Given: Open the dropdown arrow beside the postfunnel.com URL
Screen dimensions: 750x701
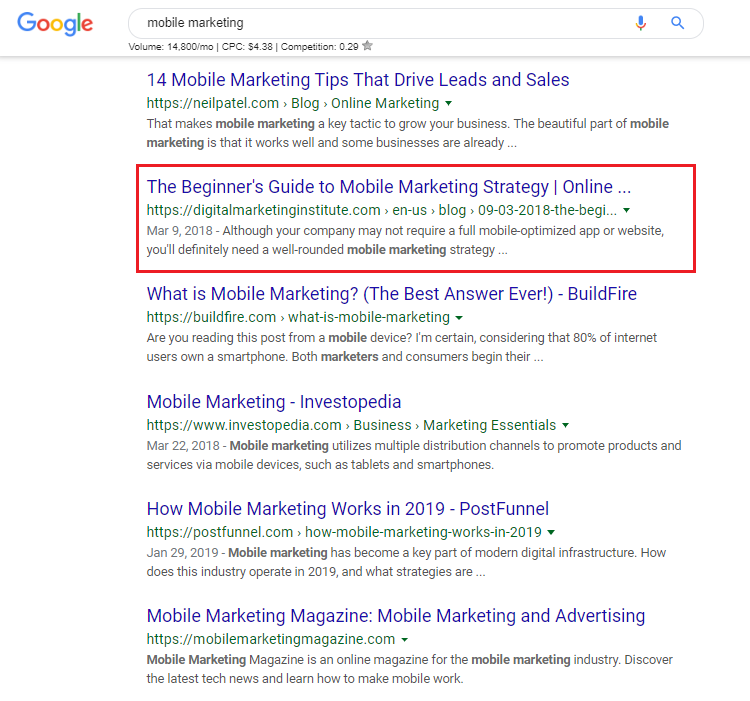Looking at the screenshot, I should tap(551, 532).
